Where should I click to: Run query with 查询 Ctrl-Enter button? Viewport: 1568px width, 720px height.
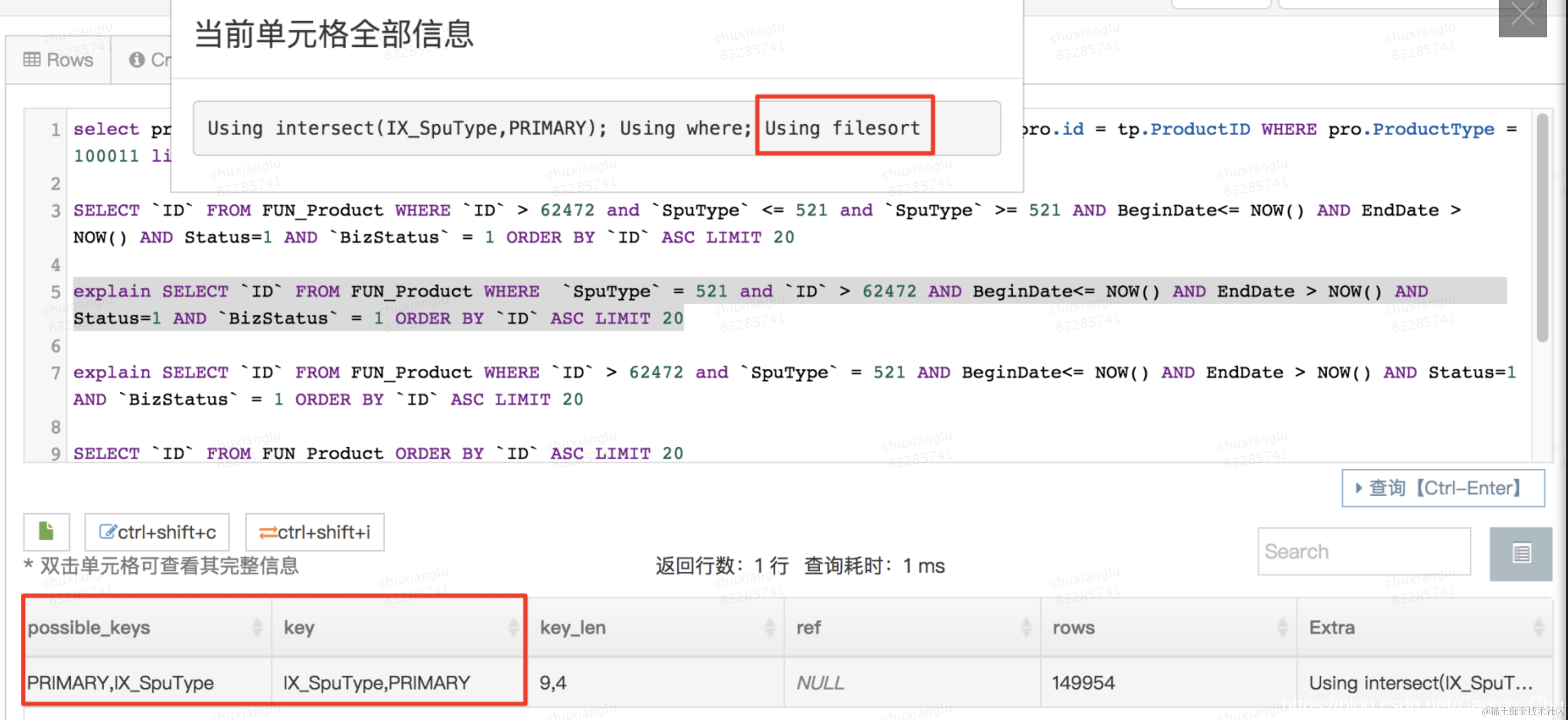tap(1443, 487)
